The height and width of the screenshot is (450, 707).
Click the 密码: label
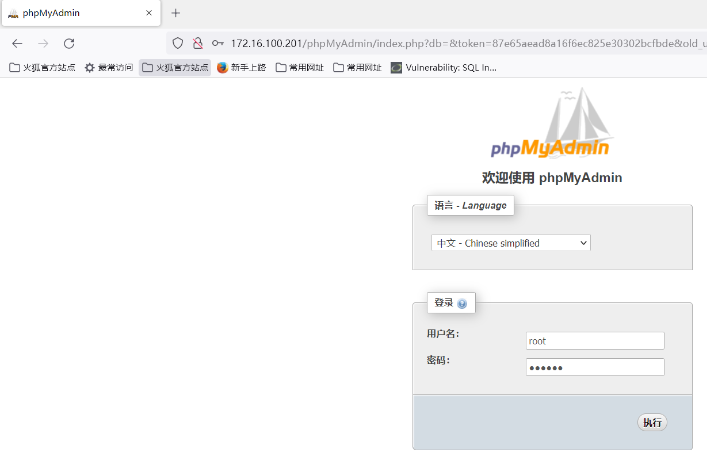[x=438, y=360]
